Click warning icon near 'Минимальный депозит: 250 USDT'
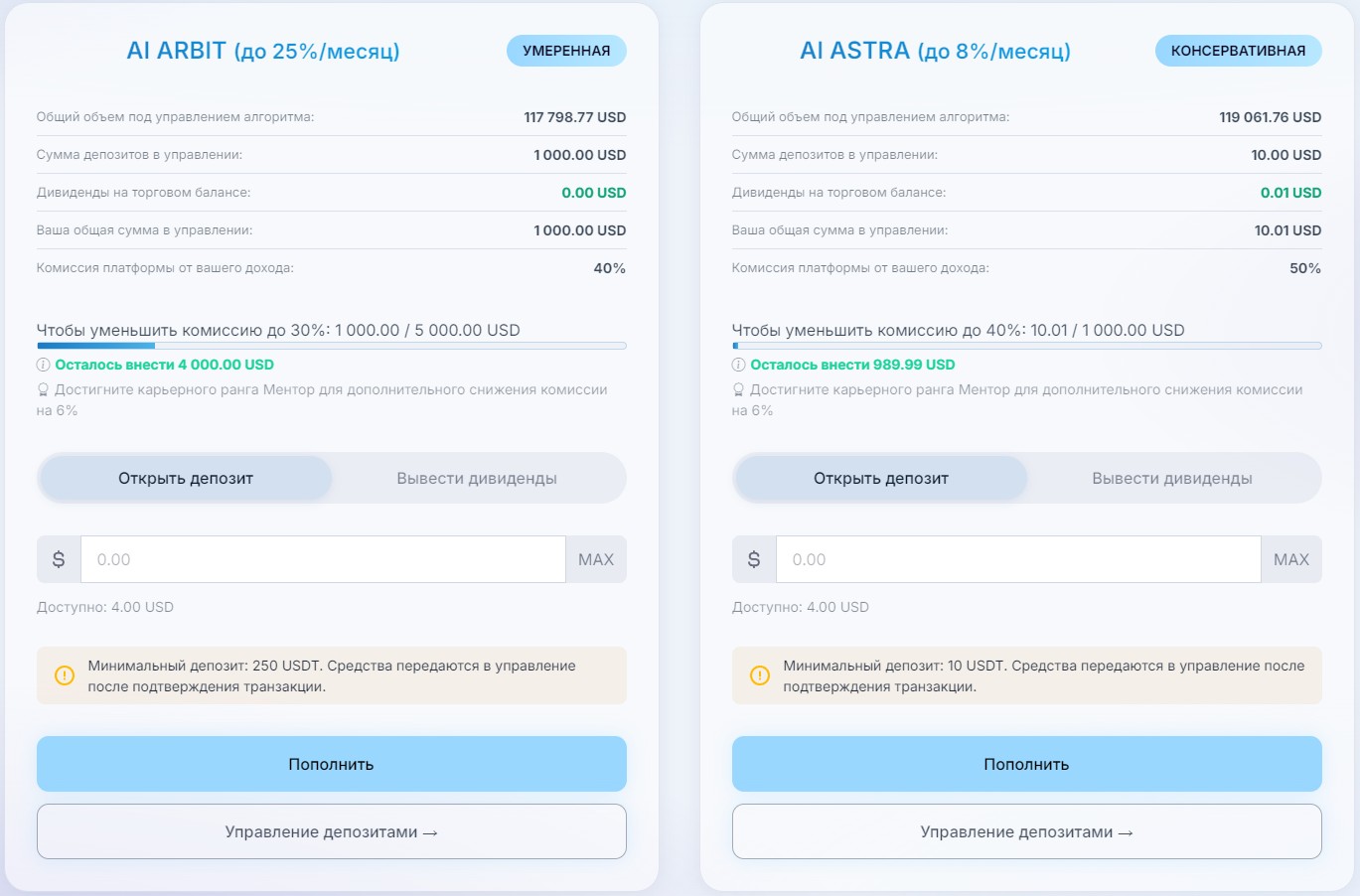The width and height of the screenshot is (1360, 896). pyautogui.click(x=65, y=675)
